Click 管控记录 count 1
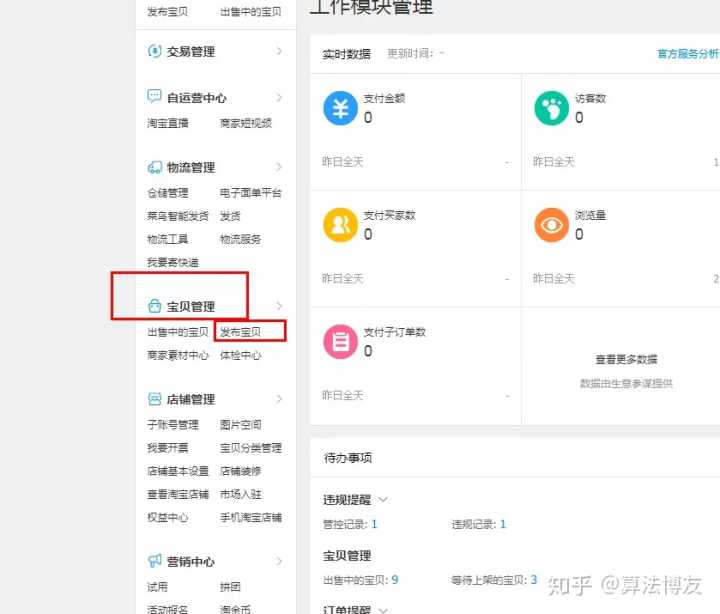 point(374,524)
